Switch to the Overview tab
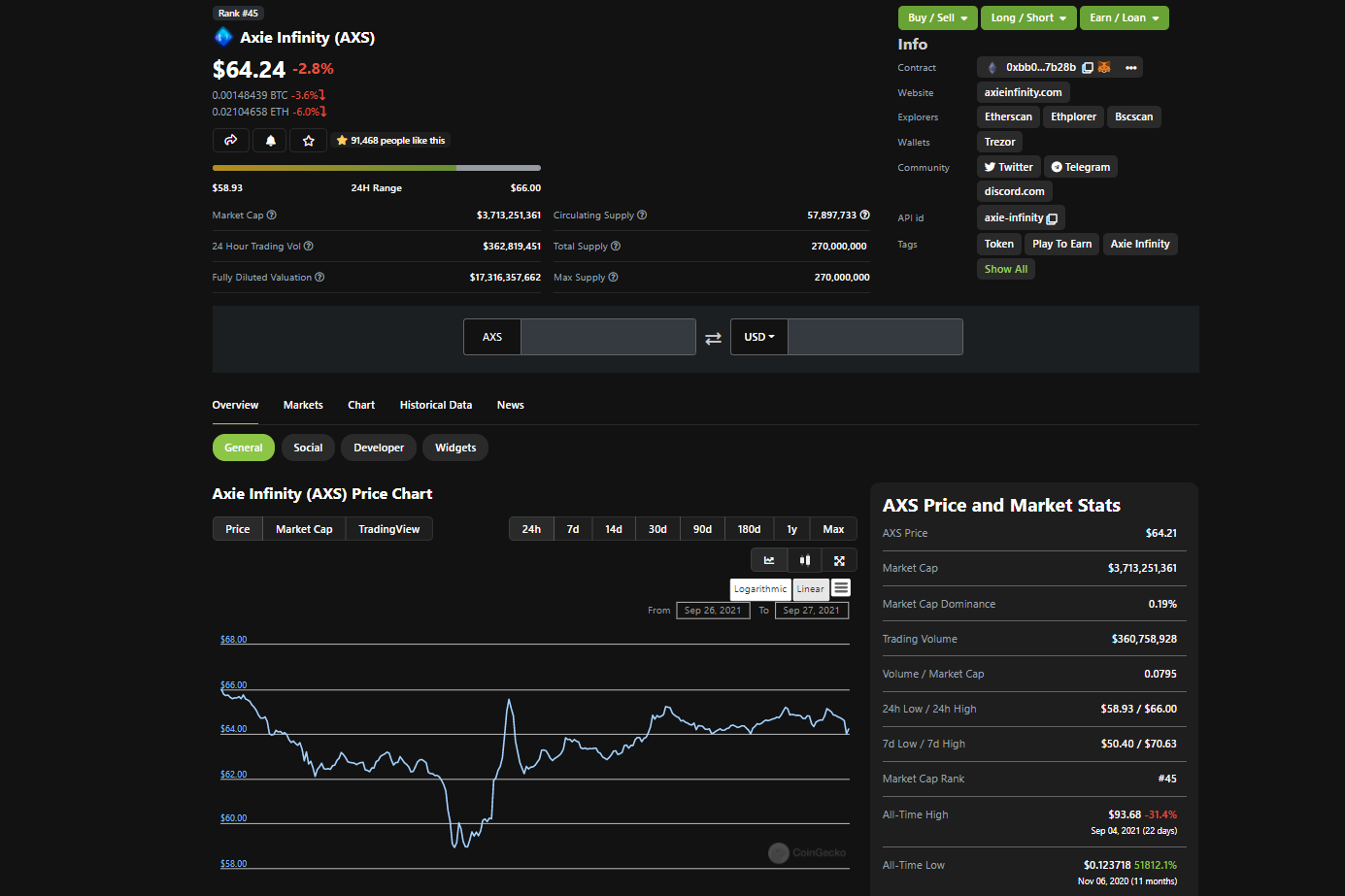The width and height of the screenshot is (1345, 896). (x=235, y=405)
